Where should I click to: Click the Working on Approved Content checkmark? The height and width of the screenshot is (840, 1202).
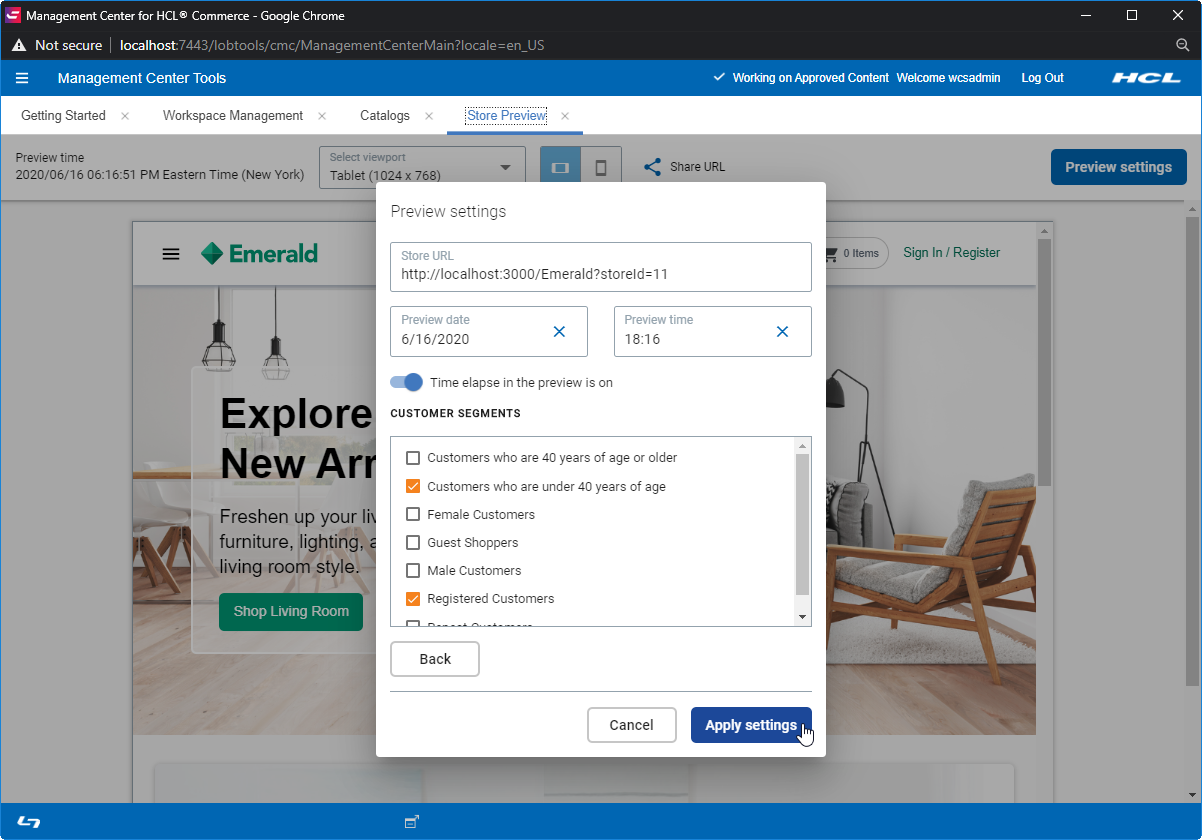(719, 77)
